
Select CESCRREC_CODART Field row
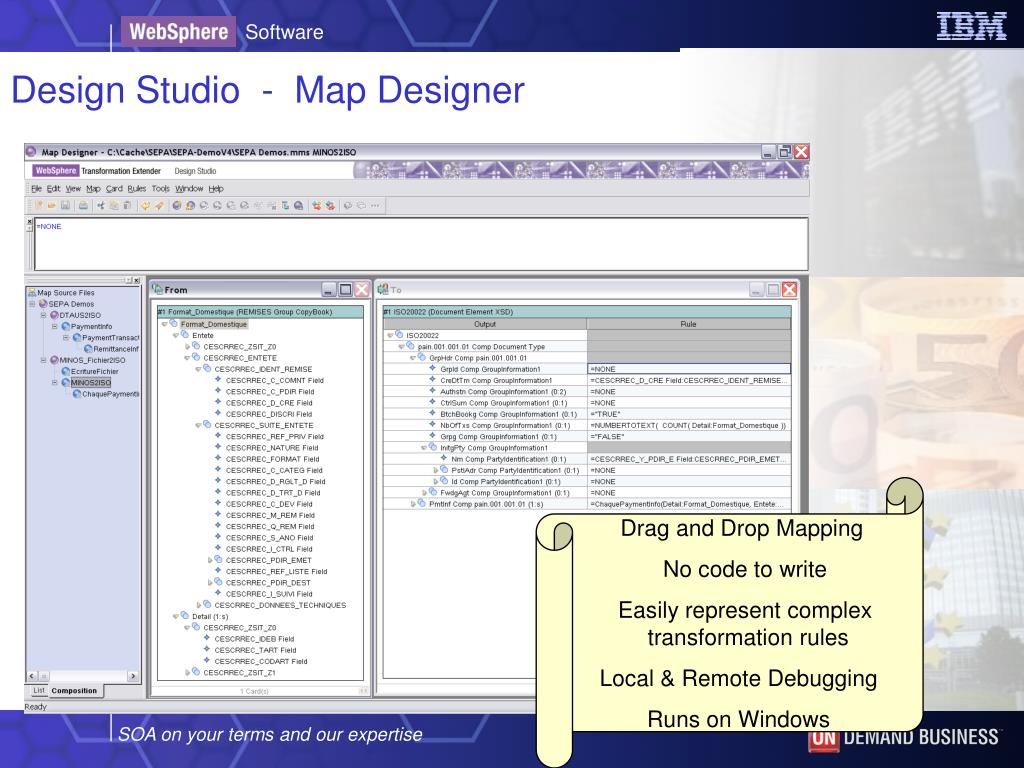coord(261,662)
